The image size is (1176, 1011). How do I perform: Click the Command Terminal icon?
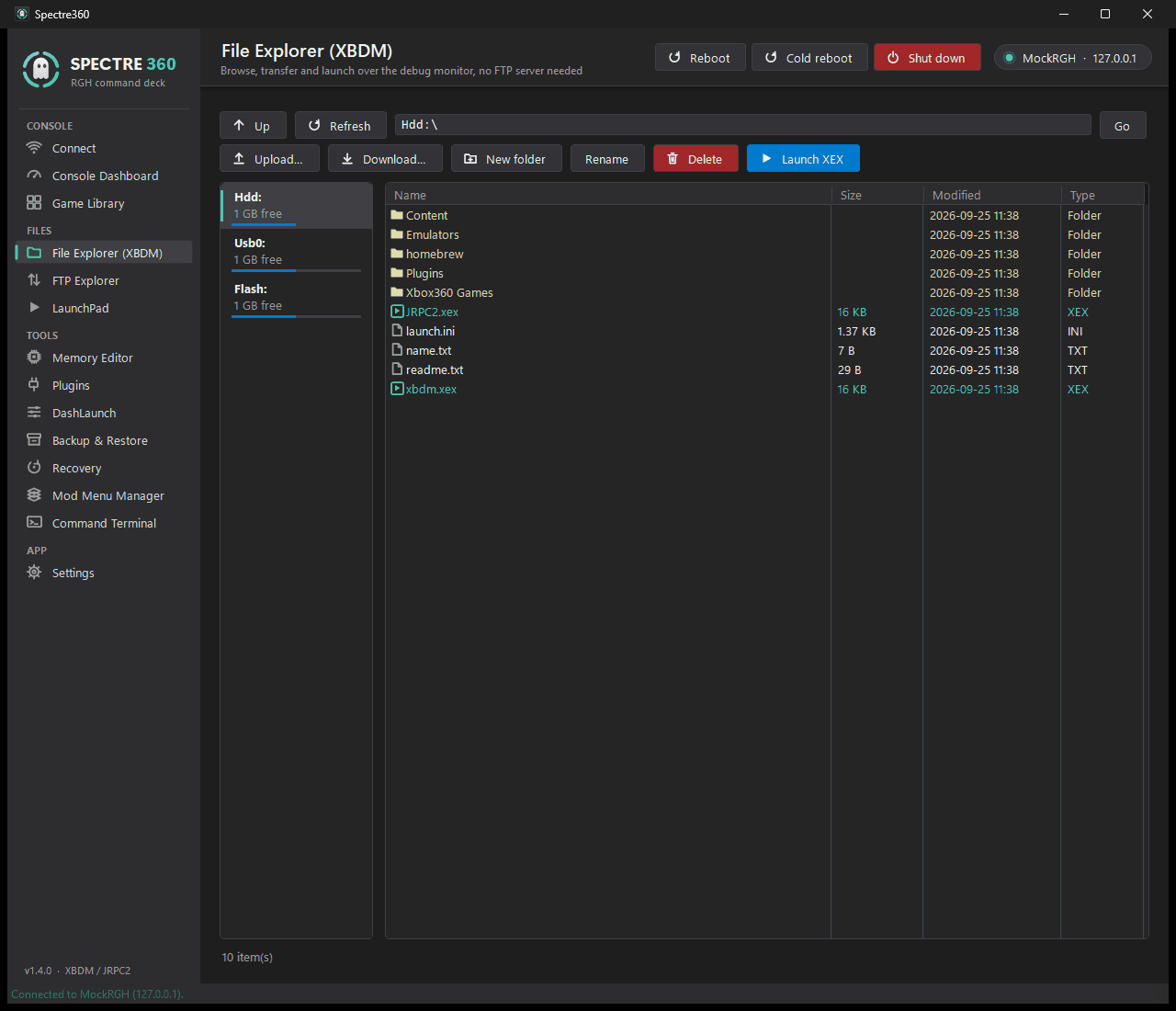pos(34,523)
